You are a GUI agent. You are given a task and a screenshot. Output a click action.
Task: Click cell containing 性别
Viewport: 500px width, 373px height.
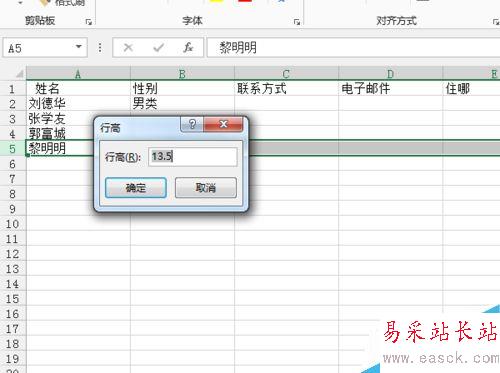182,89
